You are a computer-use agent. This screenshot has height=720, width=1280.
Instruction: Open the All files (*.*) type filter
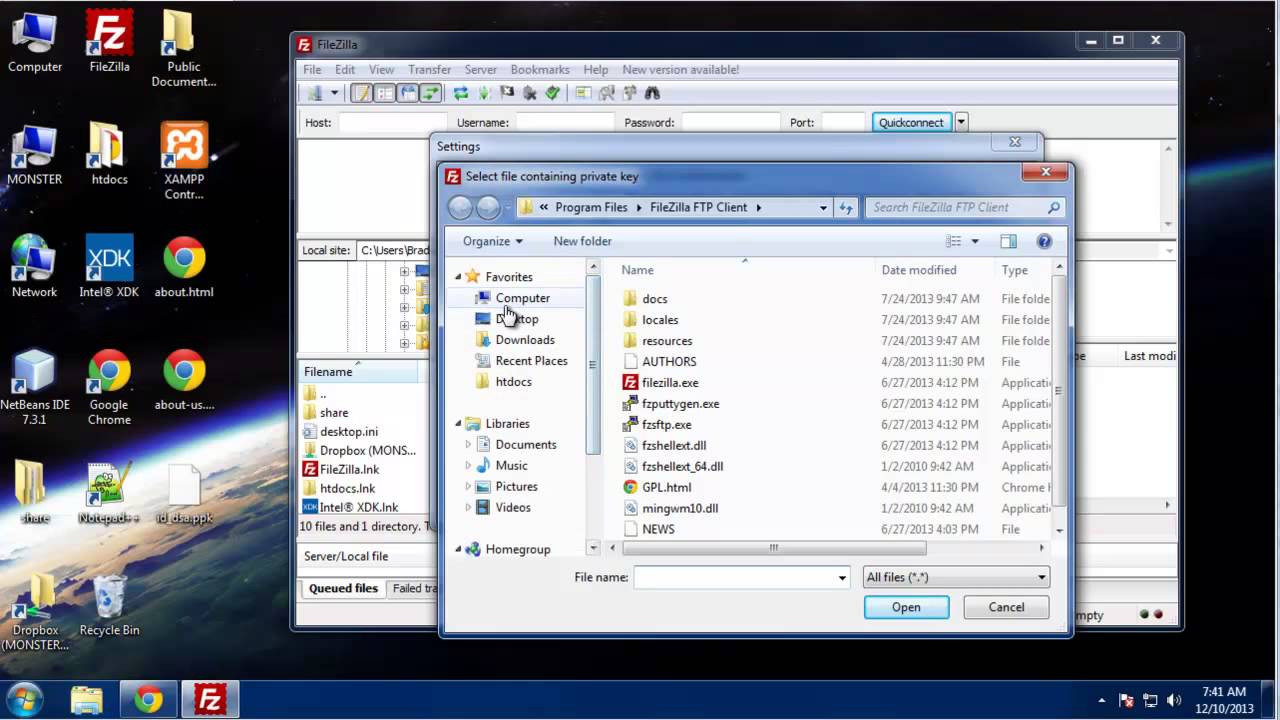[956, 577]
